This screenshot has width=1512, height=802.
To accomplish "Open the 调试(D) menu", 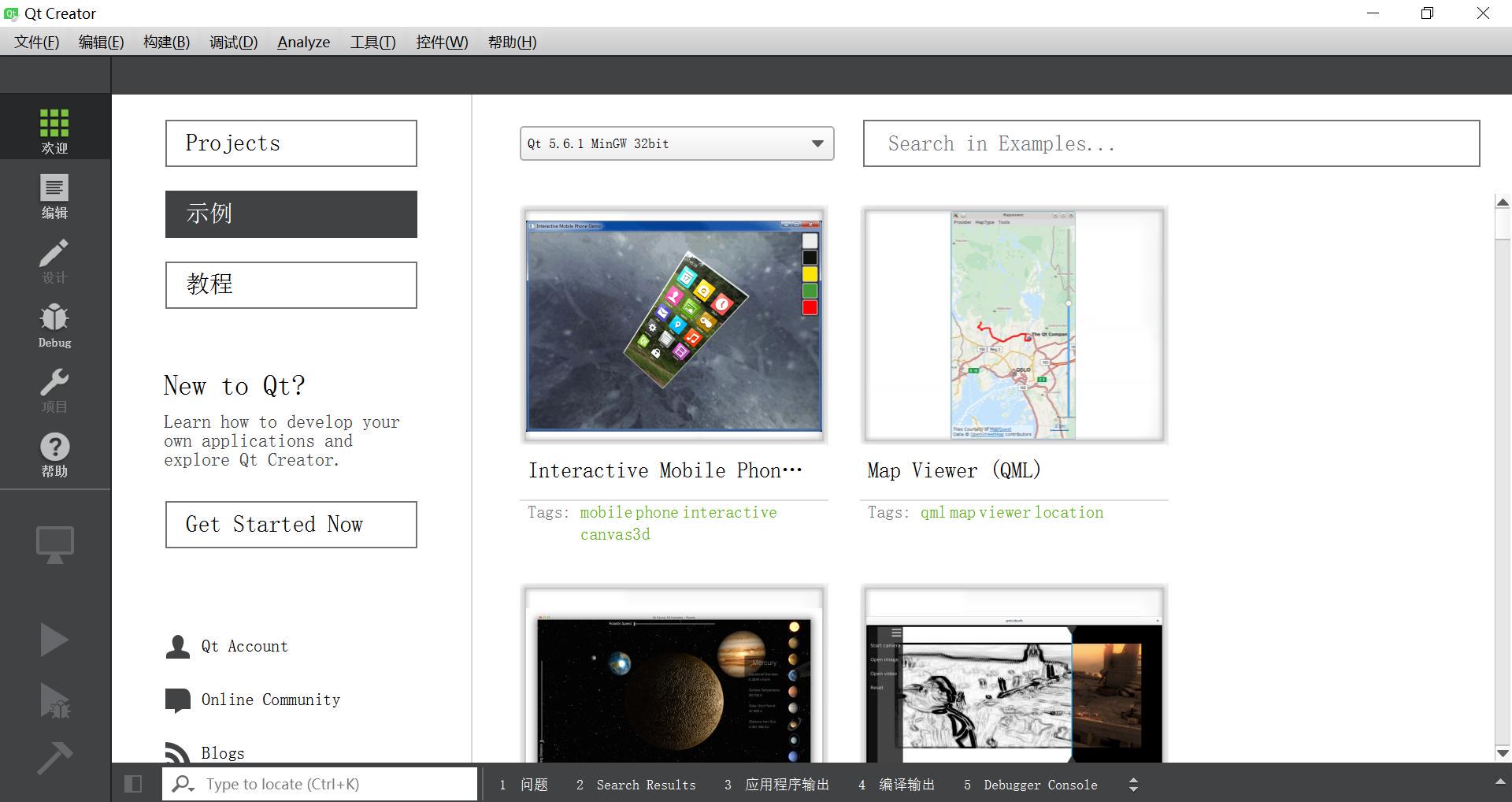I will (233, 42).
